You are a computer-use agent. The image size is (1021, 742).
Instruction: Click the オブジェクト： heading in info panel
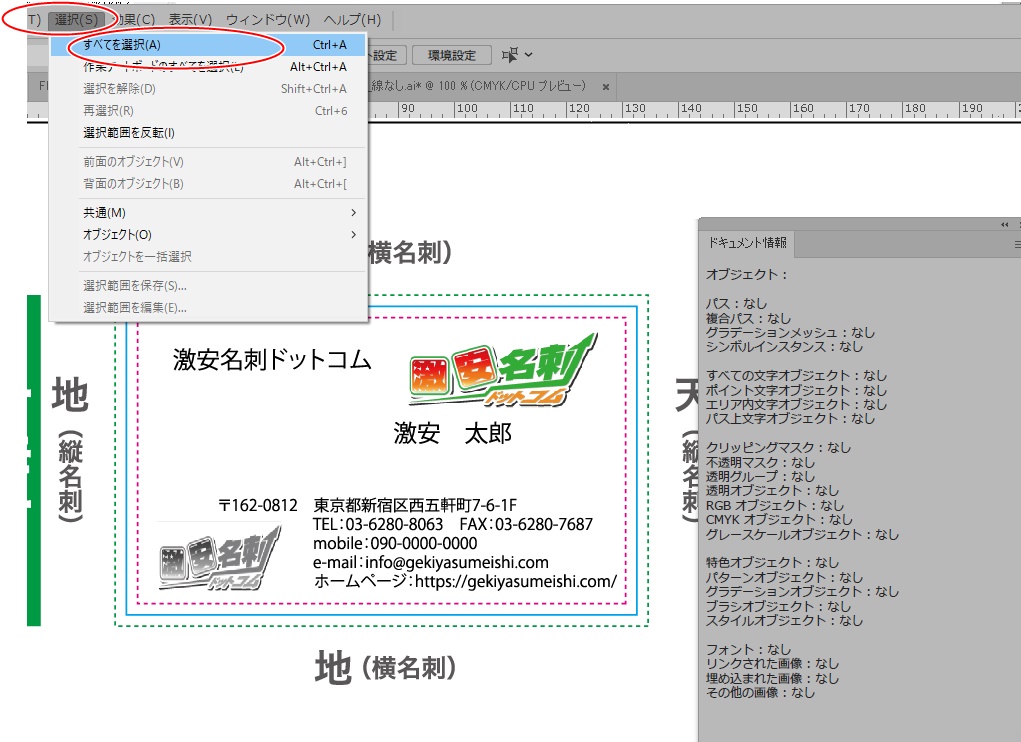(x=748, y=275)
